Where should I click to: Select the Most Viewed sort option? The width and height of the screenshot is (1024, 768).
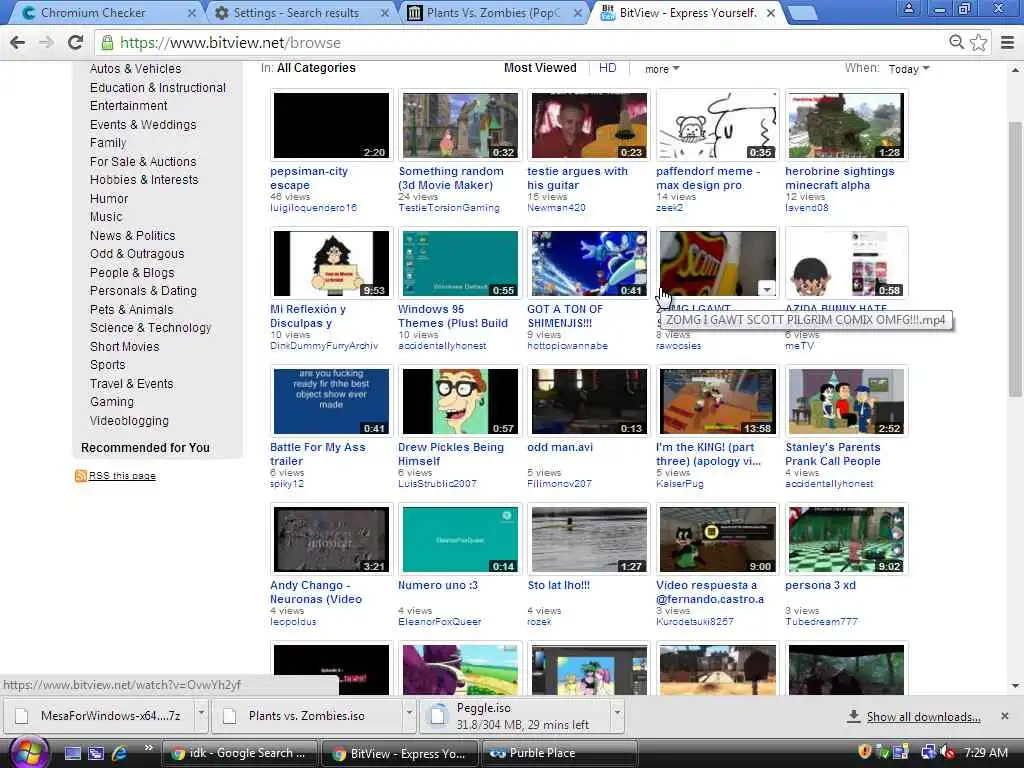pyautogui.click(x=540, y=68)
